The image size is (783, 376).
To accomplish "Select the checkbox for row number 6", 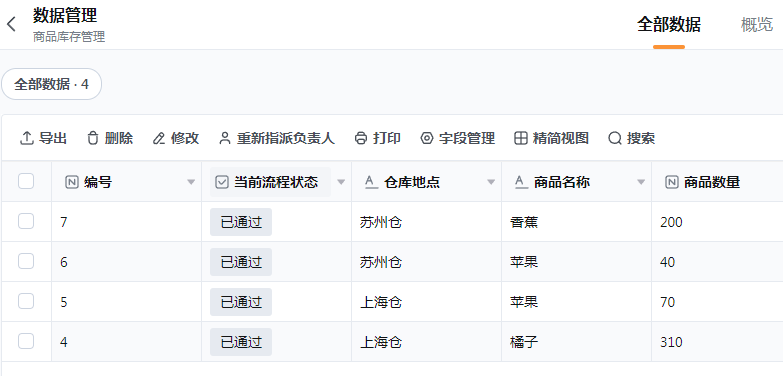I will pyautogui.click(x=26, y=261).
